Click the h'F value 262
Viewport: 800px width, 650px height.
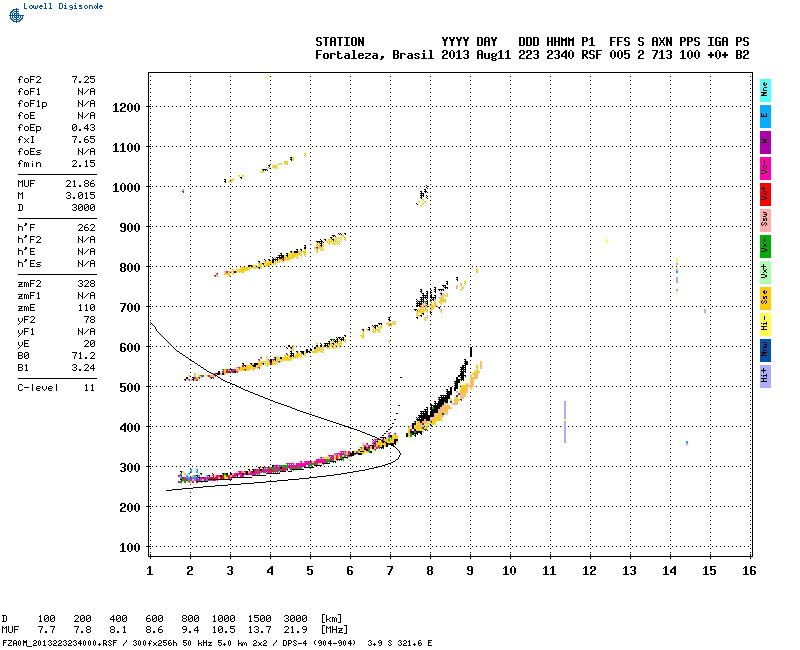coord(87,228)
